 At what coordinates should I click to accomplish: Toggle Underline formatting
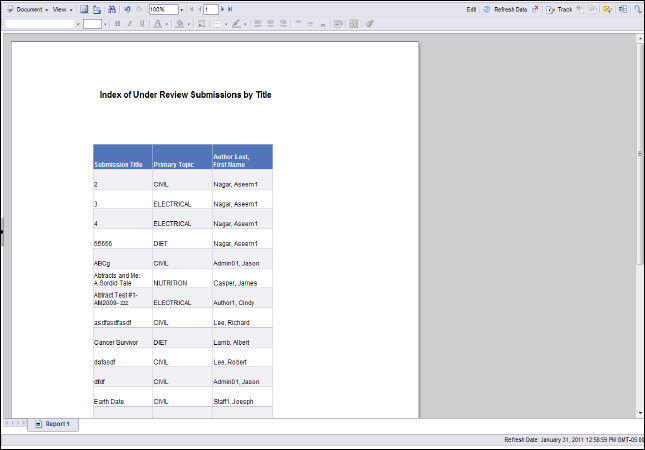point(141,23)
